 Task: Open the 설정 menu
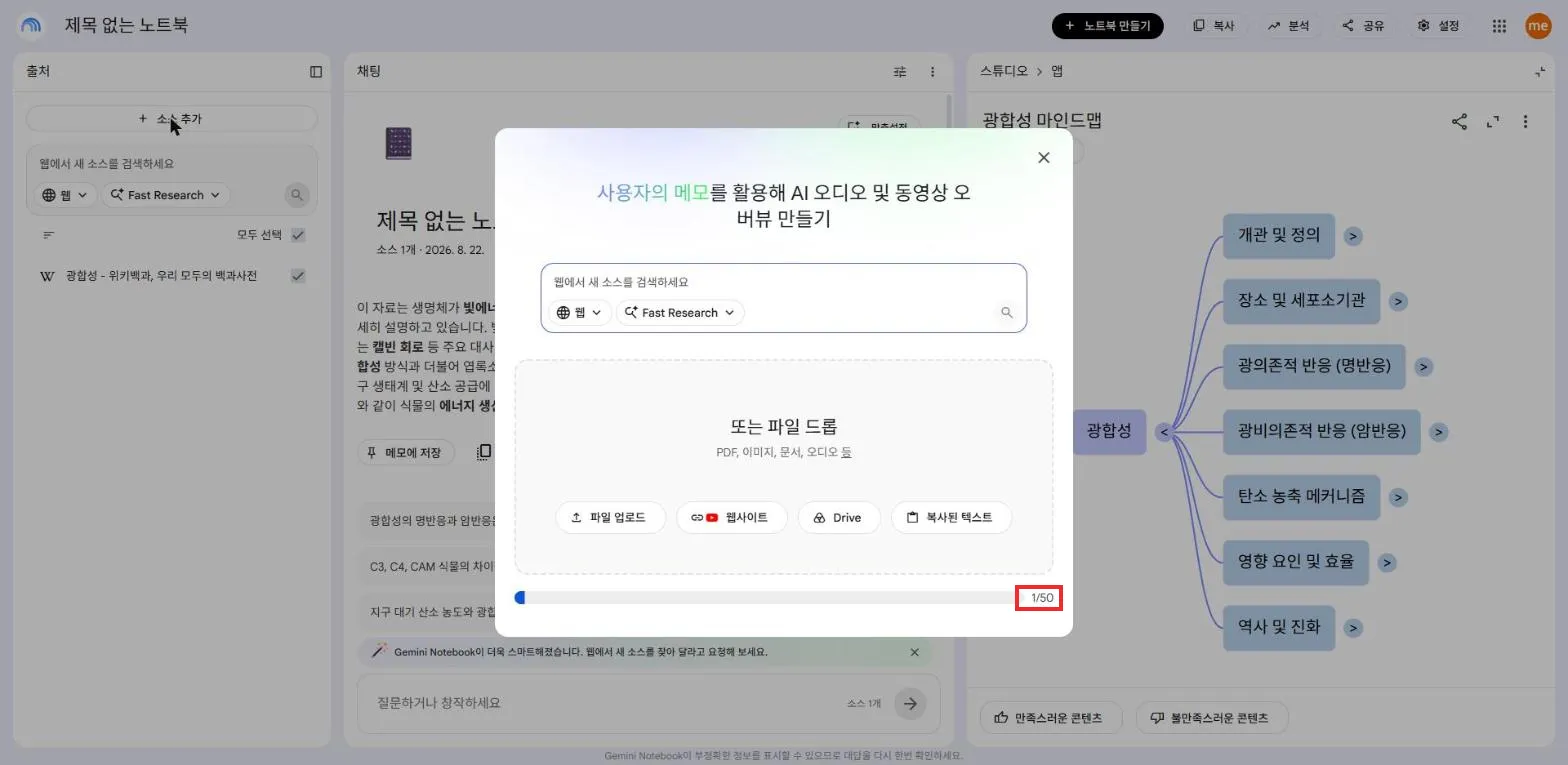click(x=1438, y=26)
